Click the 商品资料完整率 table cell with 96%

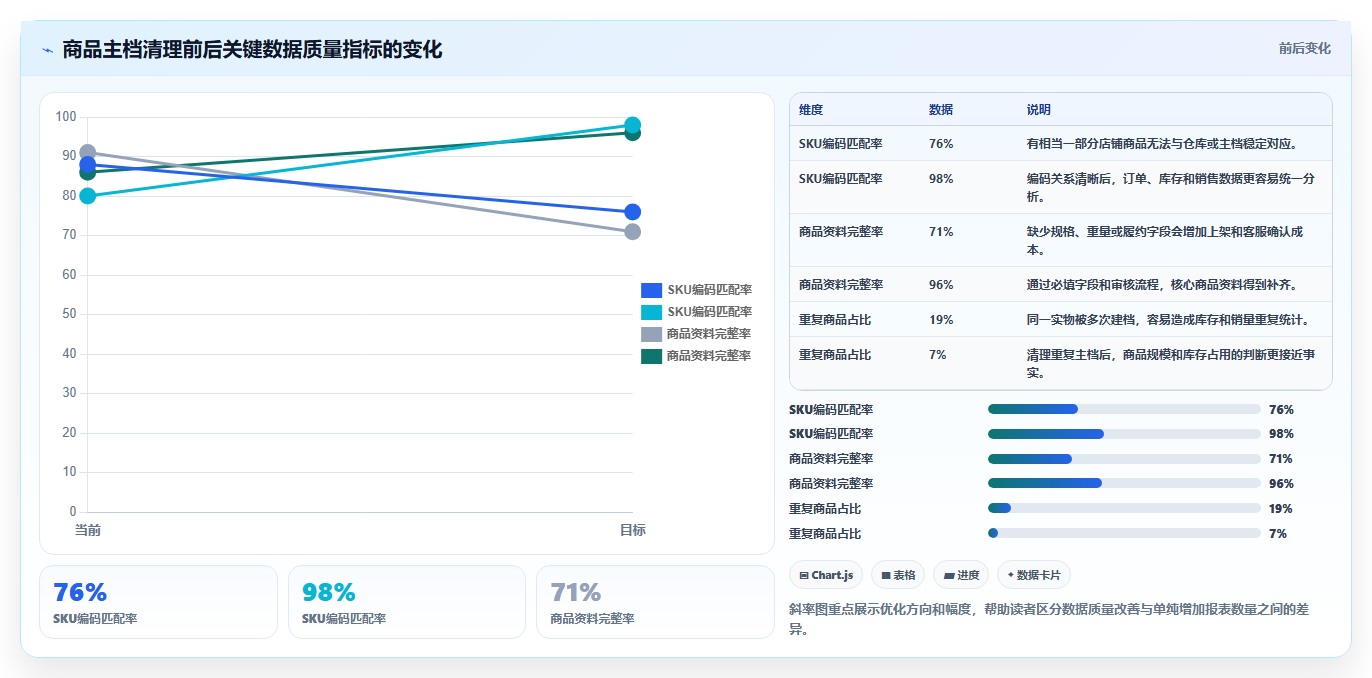point(841,284)
